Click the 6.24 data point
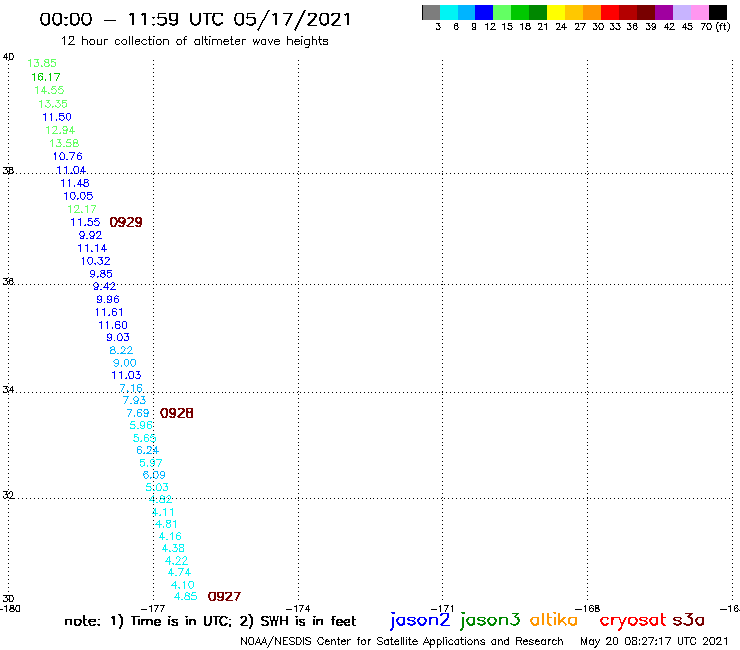The height and width of the screenshot is (650, 740). coord(148,450)
